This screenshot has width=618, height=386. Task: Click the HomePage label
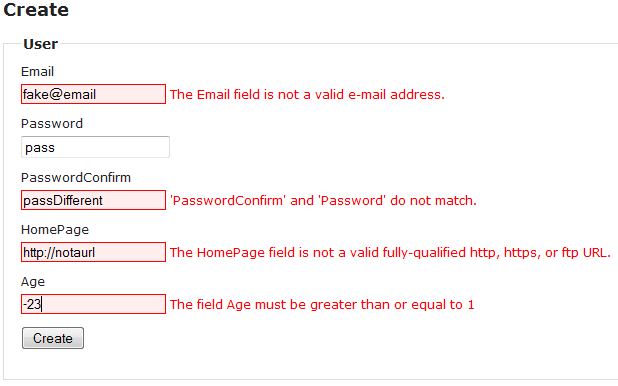pyautogui.click(x=55, y=229)
